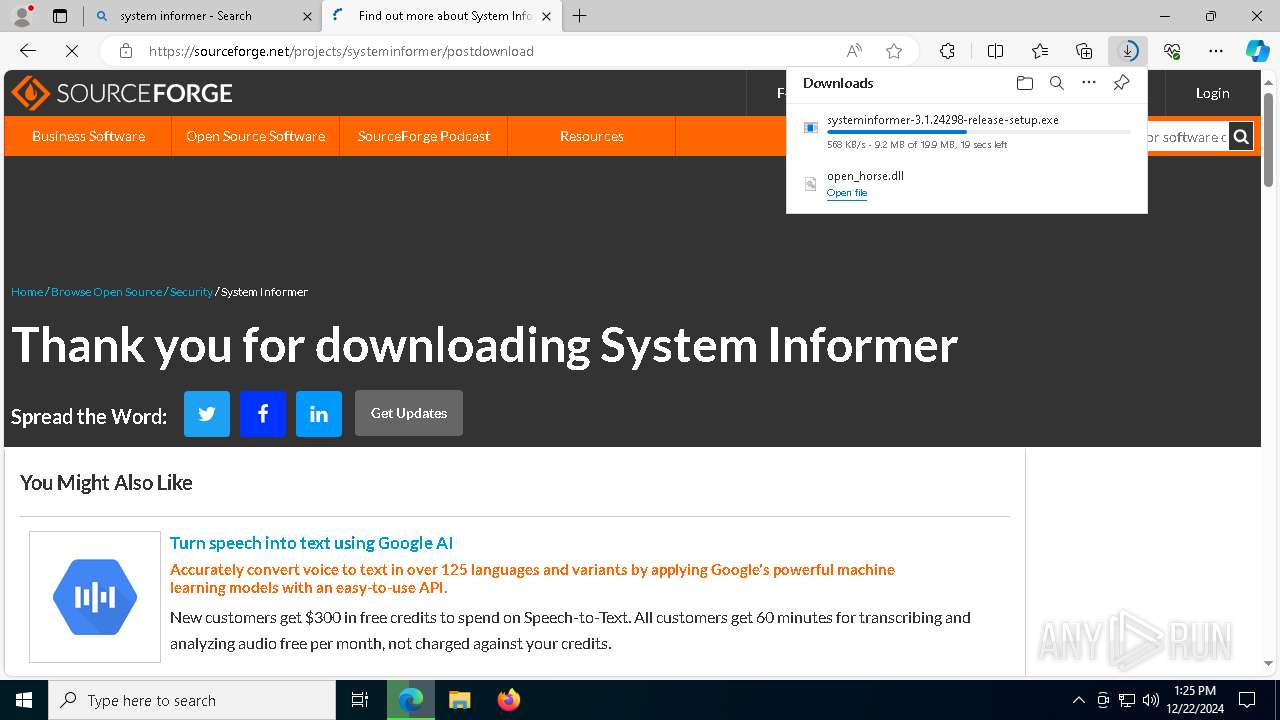The width and height of the screenshot is (1280, 720).
Task: Click the SourceForge search magnifier button
Action: point(1241,137)
